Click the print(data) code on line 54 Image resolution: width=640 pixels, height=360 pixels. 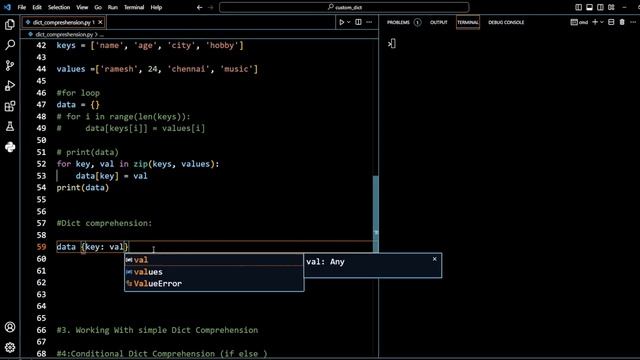click(x=83, y=188)
